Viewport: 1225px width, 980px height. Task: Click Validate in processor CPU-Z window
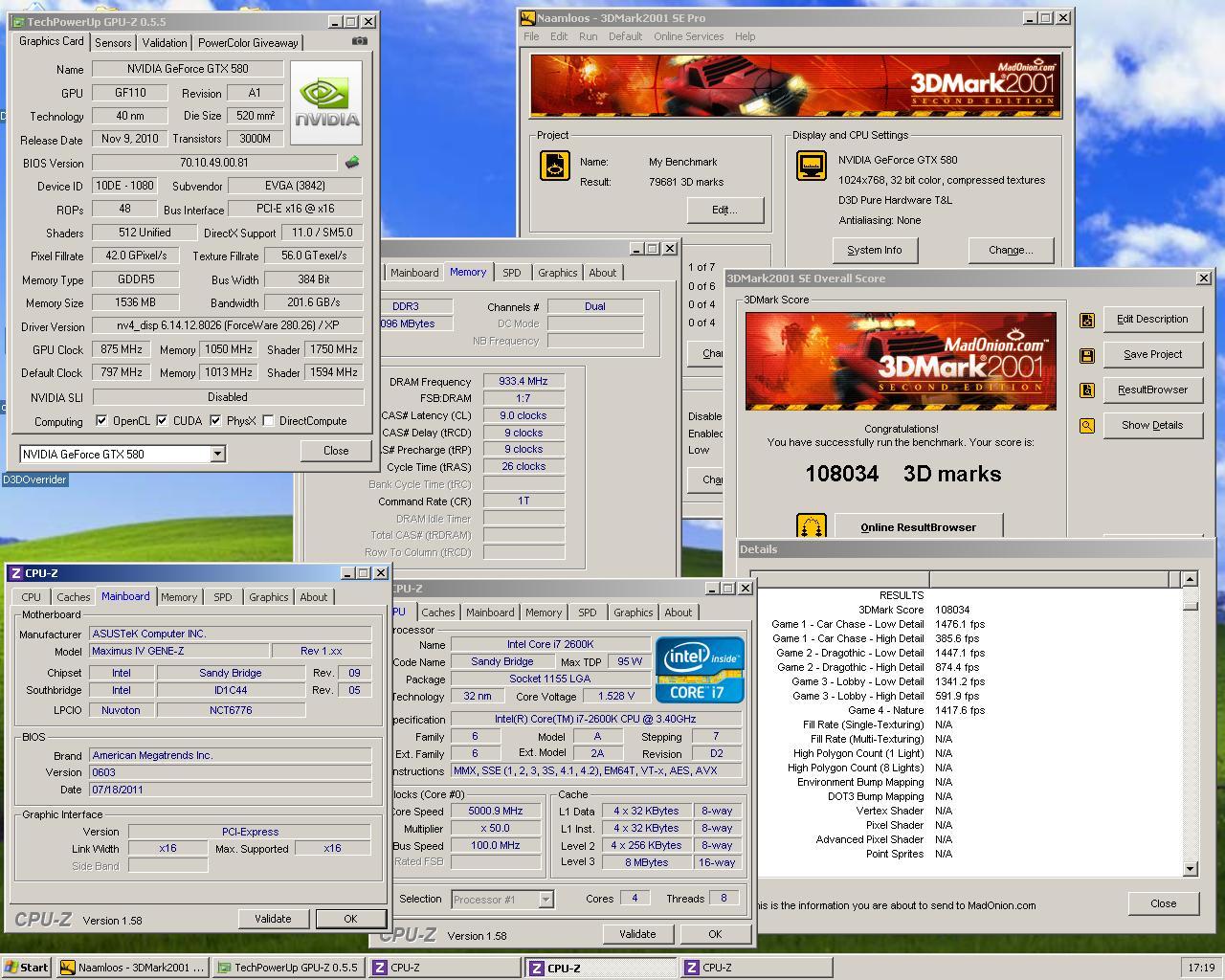coord(637,934)
